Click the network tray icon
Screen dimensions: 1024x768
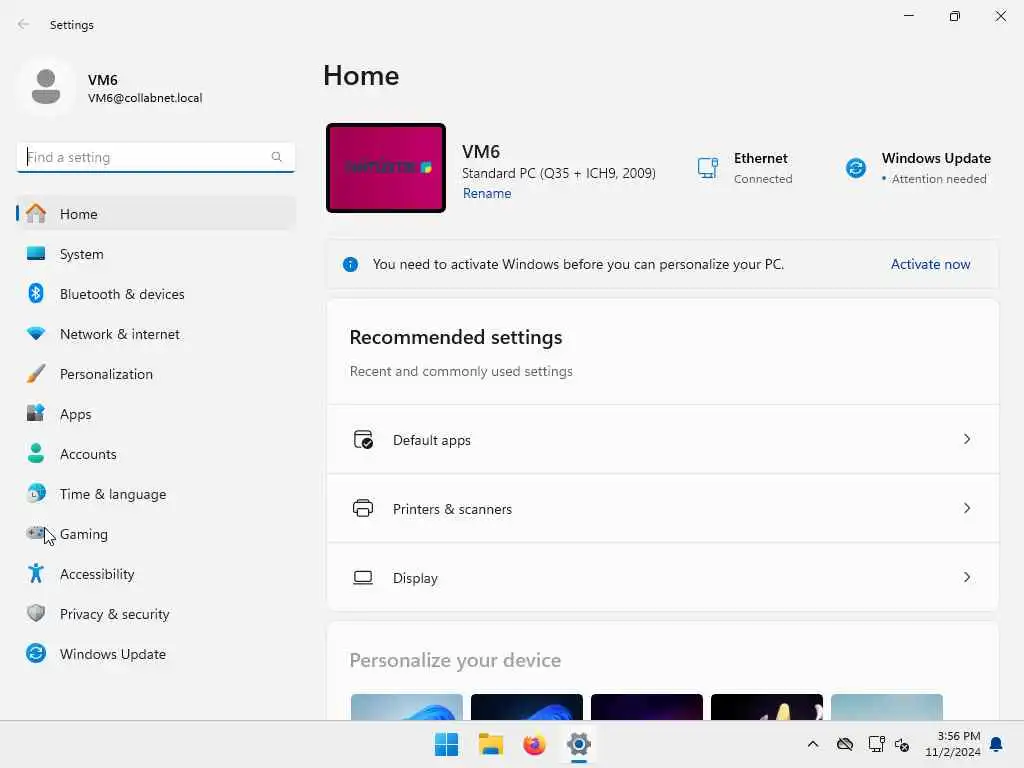coord(876,744)
